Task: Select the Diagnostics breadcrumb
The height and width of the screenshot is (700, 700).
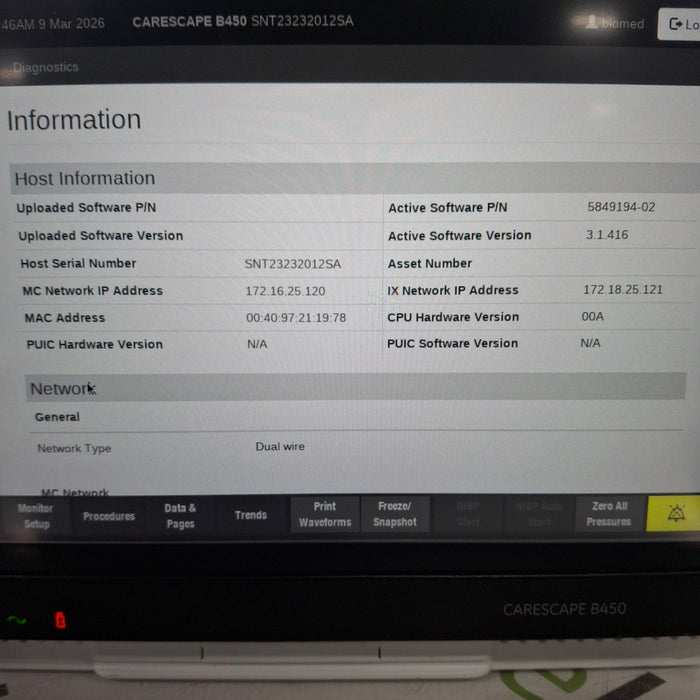Action: point(46,67)
